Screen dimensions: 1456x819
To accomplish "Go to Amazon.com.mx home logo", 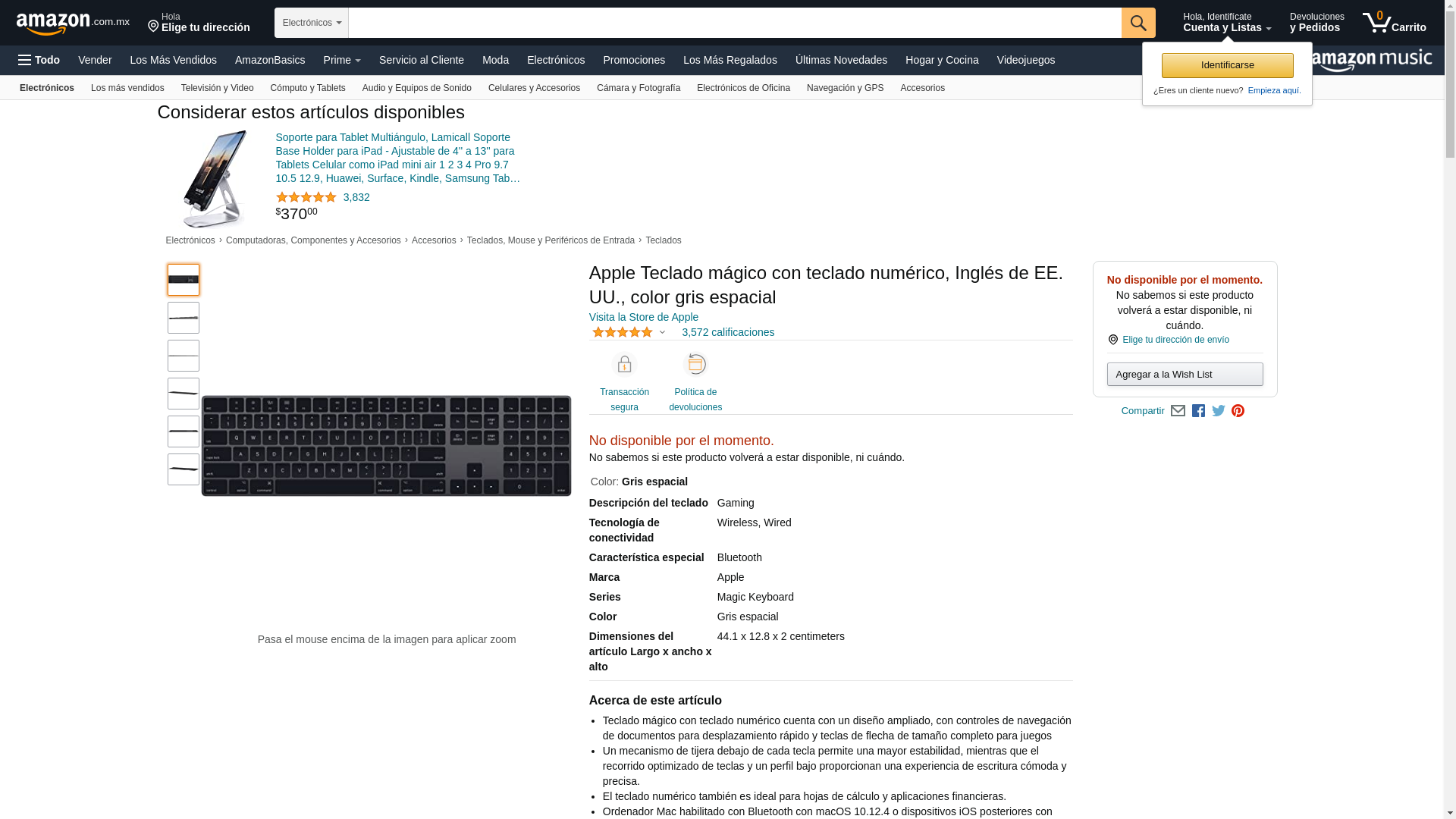I will point(72,24).
